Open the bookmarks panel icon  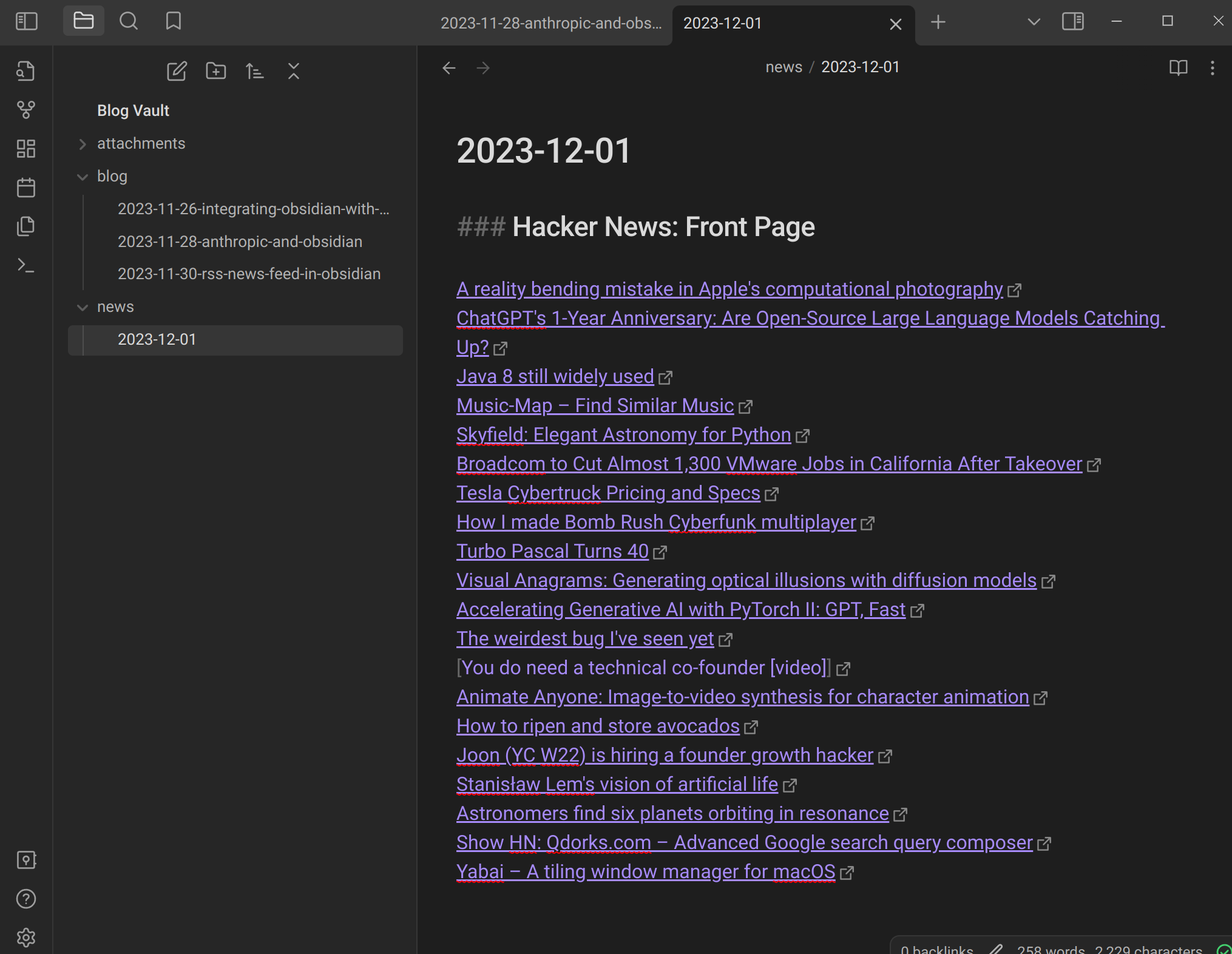coord(173,21)
